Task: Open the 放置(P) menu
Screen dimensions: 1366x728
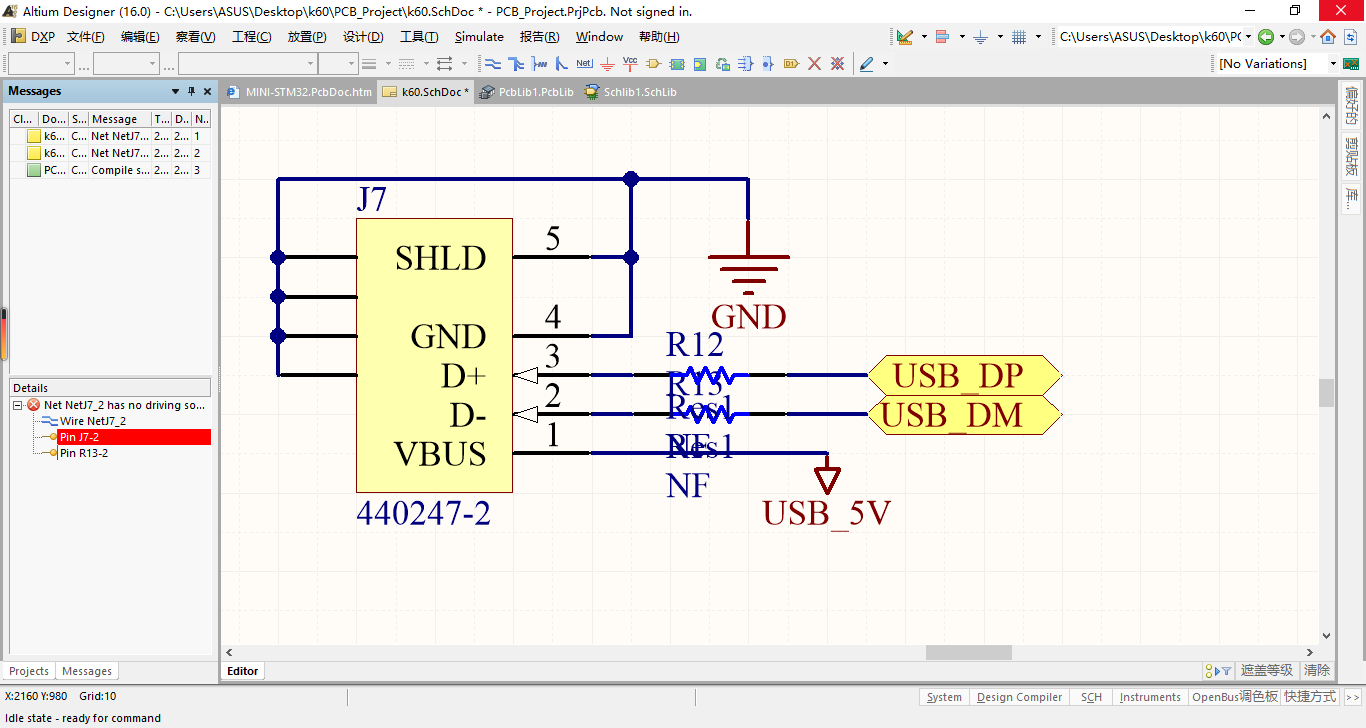Action: [307, 37]
